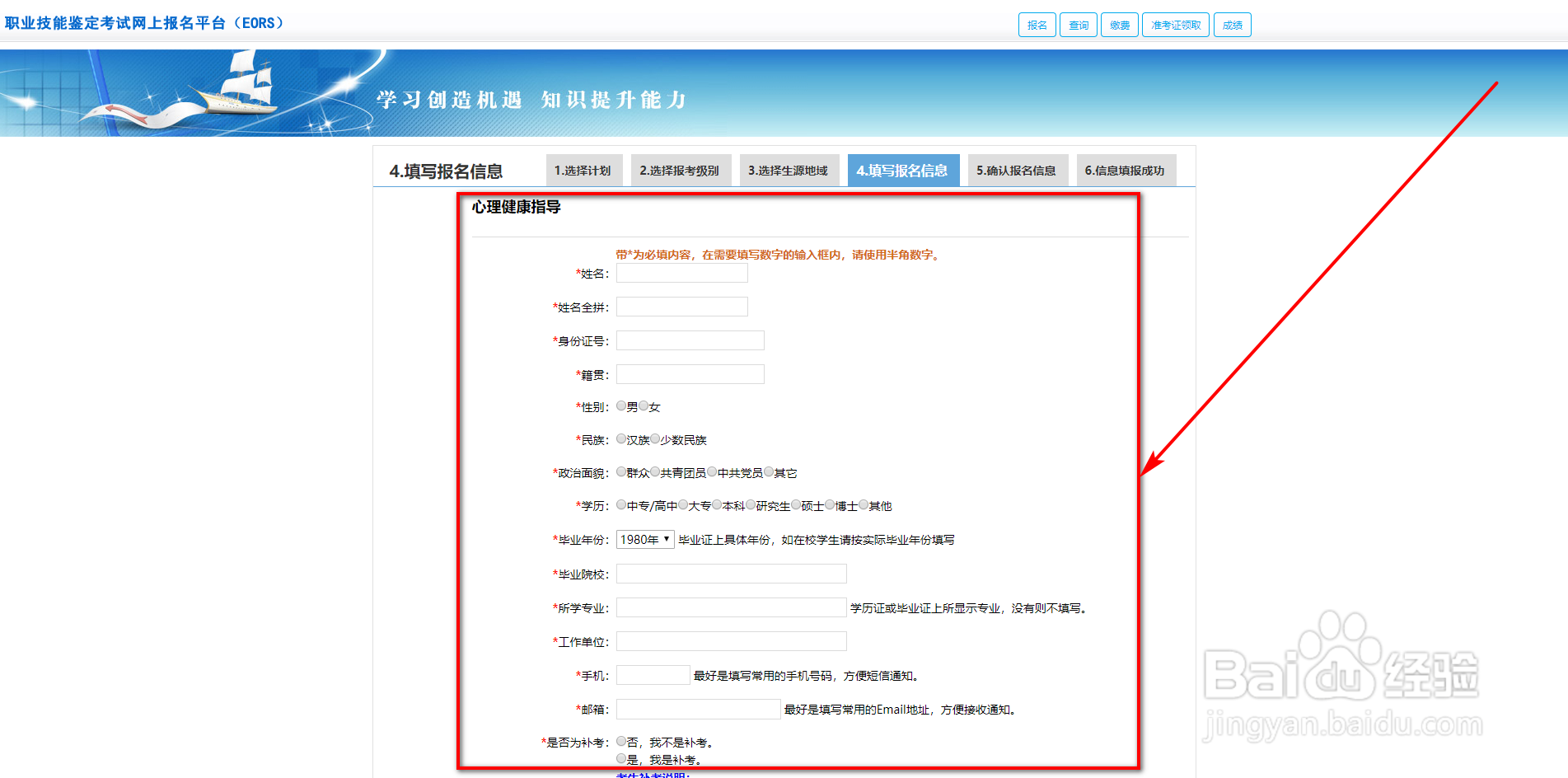Open the 查询 page from the top bar
The image size is (1568, 778).
(x=1078, y=24)
